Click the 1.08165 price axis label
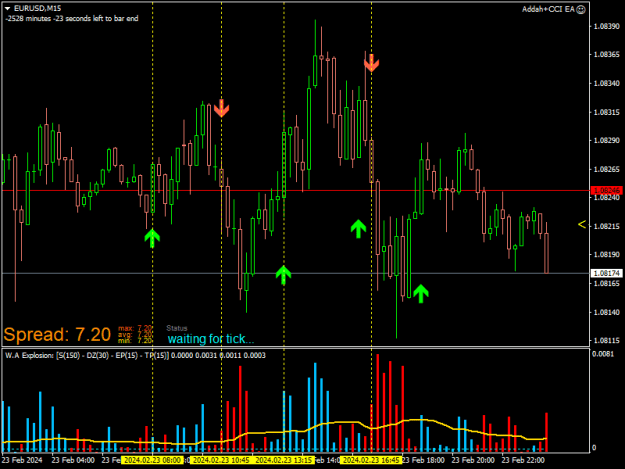 pos(607,283)
